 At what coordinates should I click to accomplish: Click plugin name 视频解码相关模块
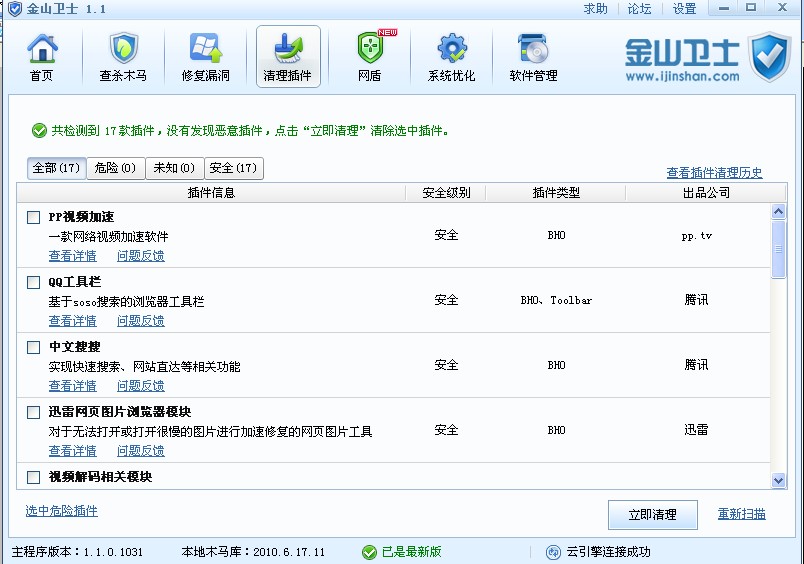click(x=100, y=477)
